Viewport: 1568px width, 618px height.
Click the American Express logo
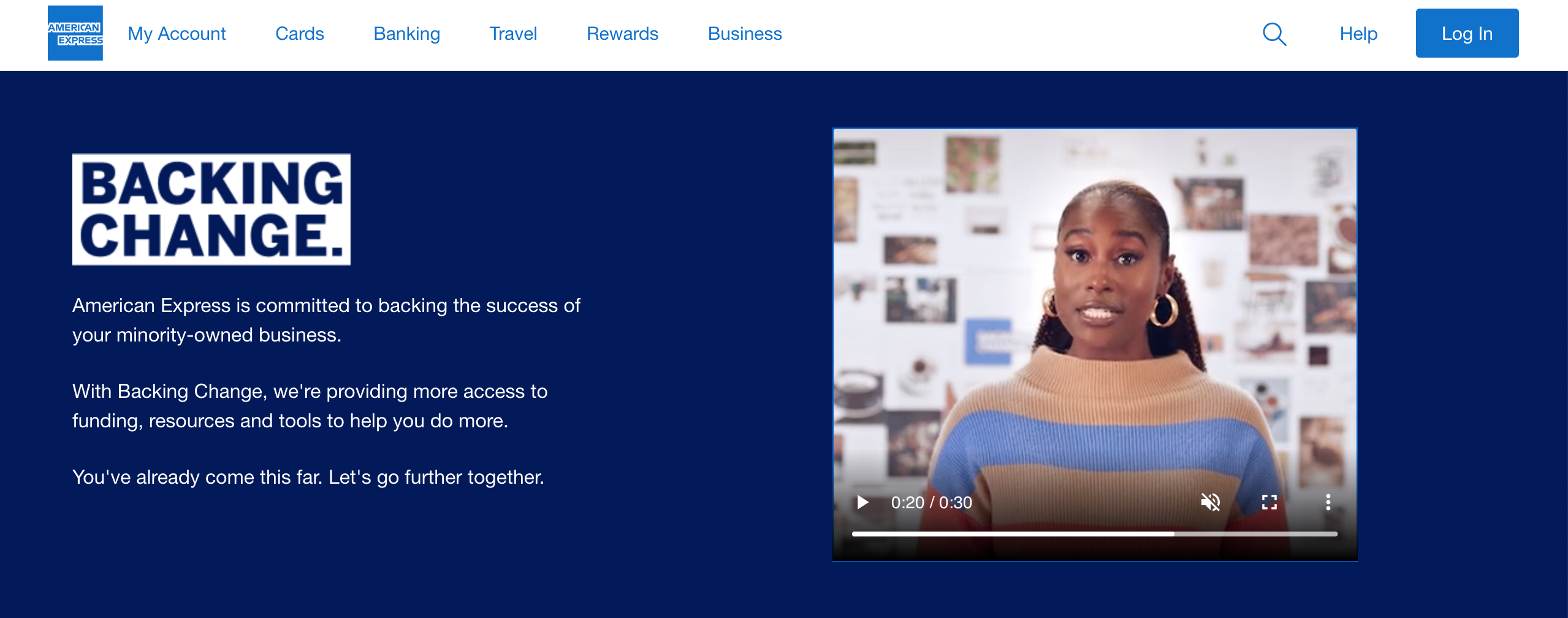tap(75, 33)
